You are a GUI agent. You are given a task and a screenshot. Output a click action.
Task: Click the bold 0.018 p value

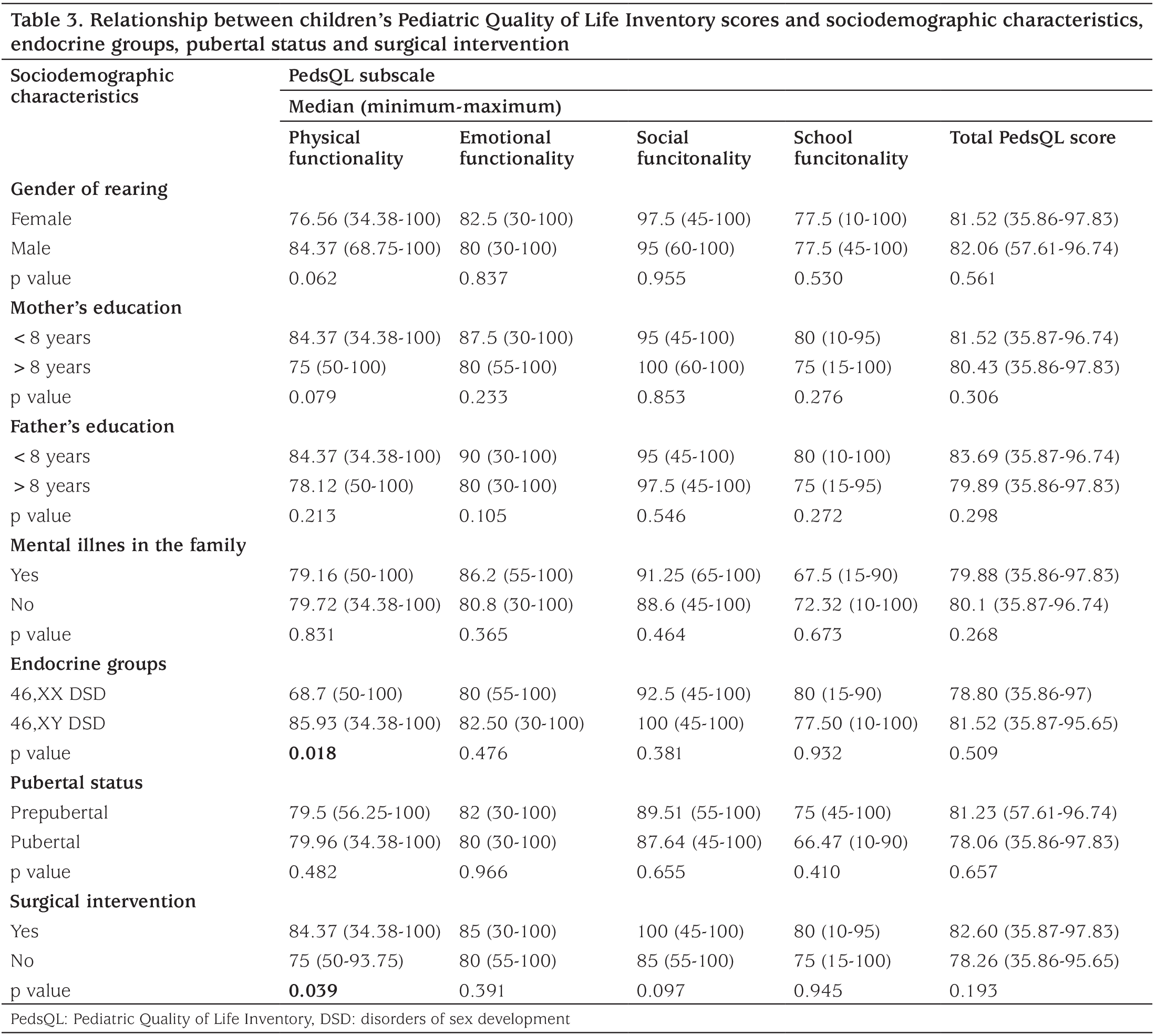pyautogui.click(x=312, y=753)
